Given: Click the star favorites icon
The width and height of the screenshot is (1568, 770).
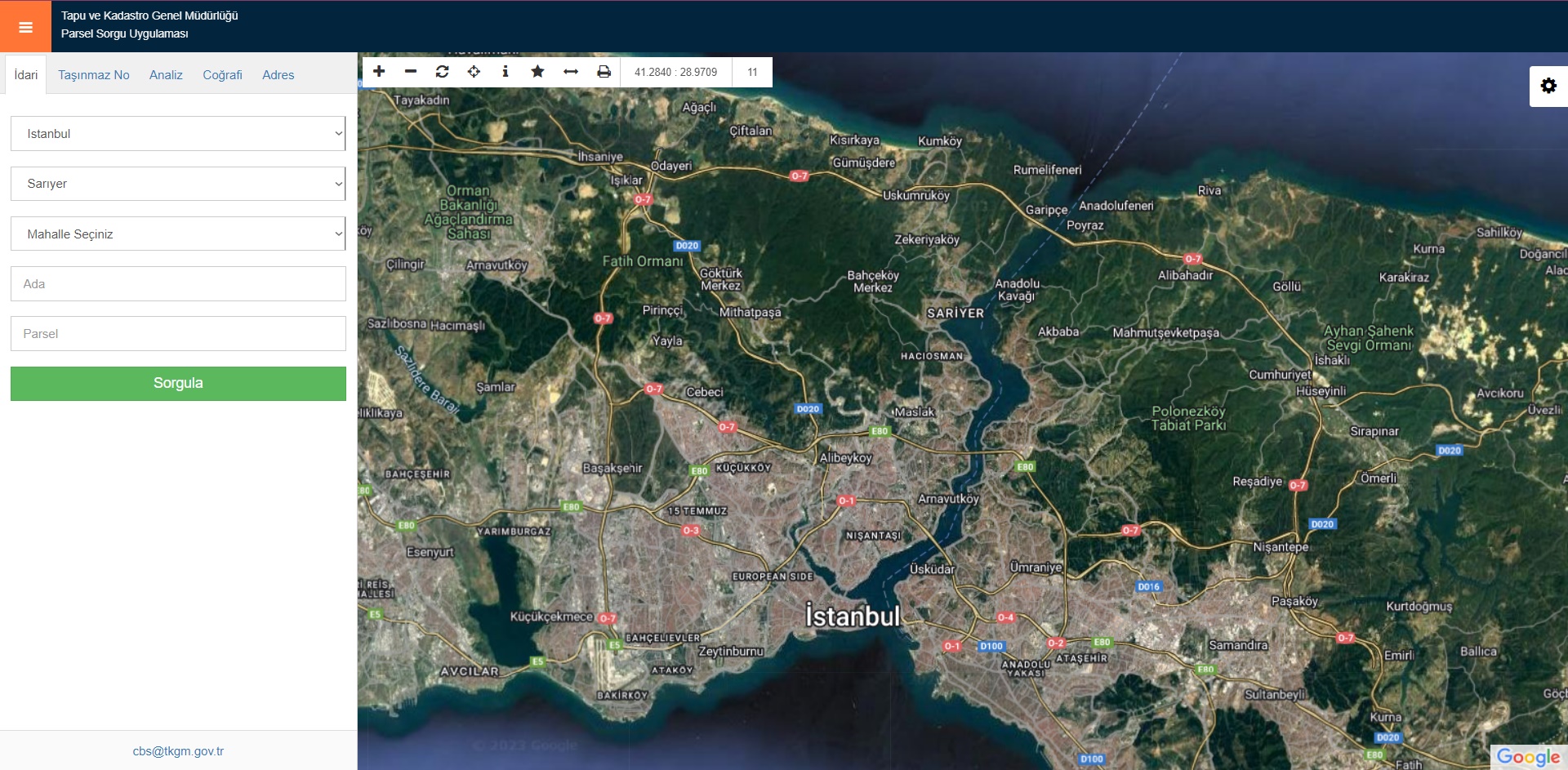Looking at the screenshot, I should (x=537, y=72).
